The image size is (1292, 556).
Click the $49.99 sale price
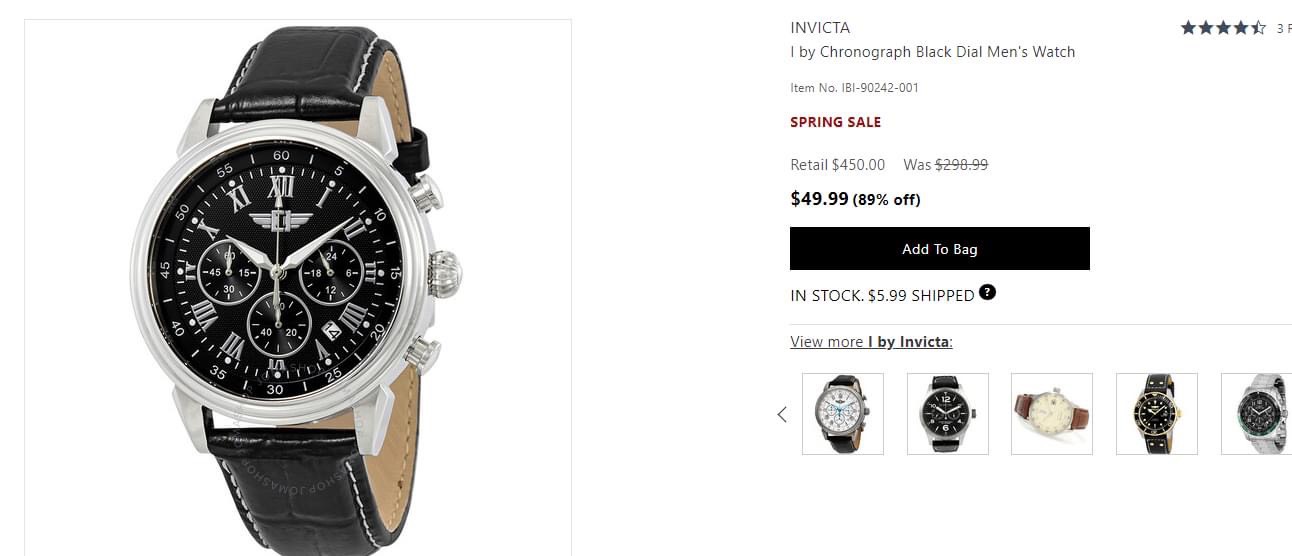819,199
